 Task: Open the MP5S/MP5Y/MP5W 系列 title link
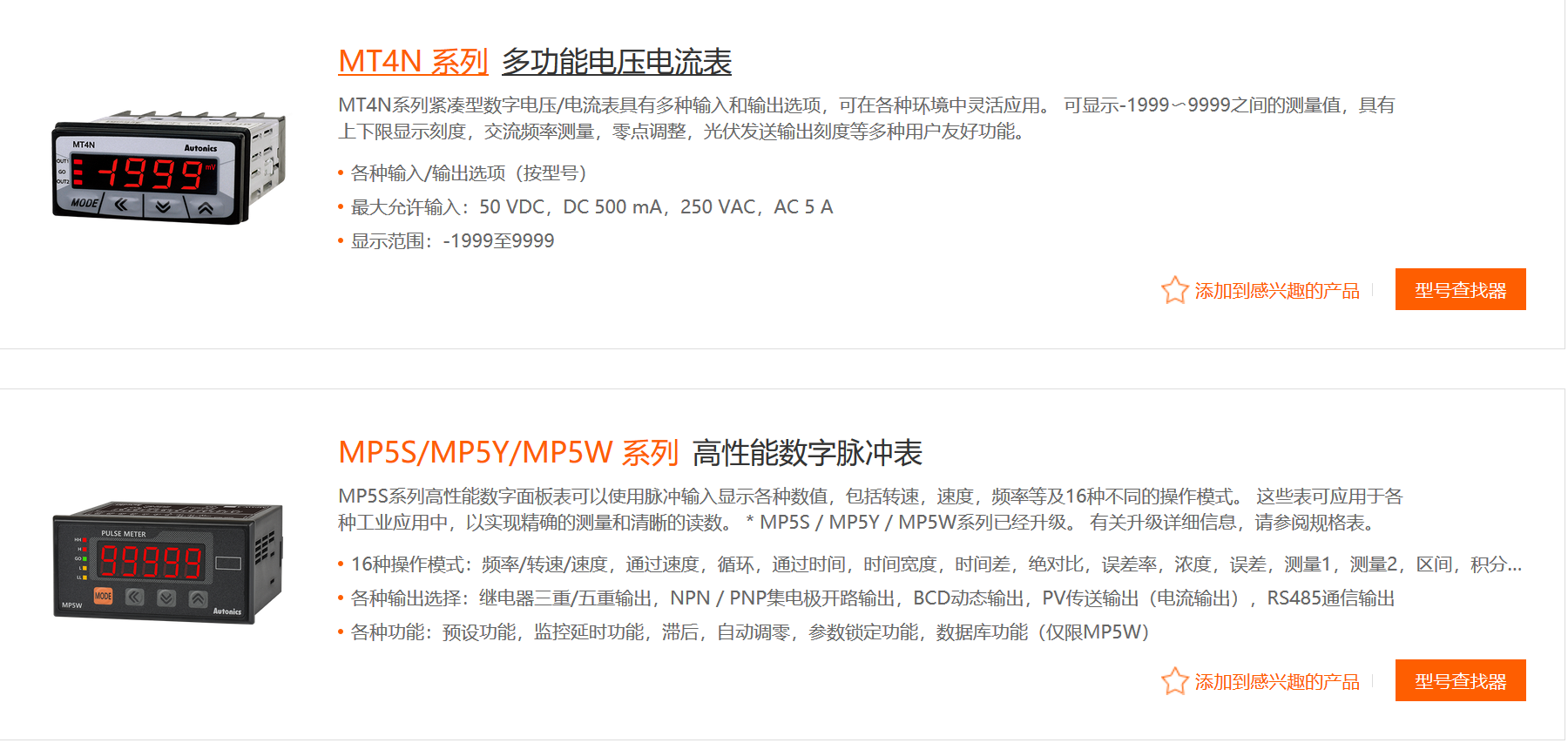click(508, 453)
